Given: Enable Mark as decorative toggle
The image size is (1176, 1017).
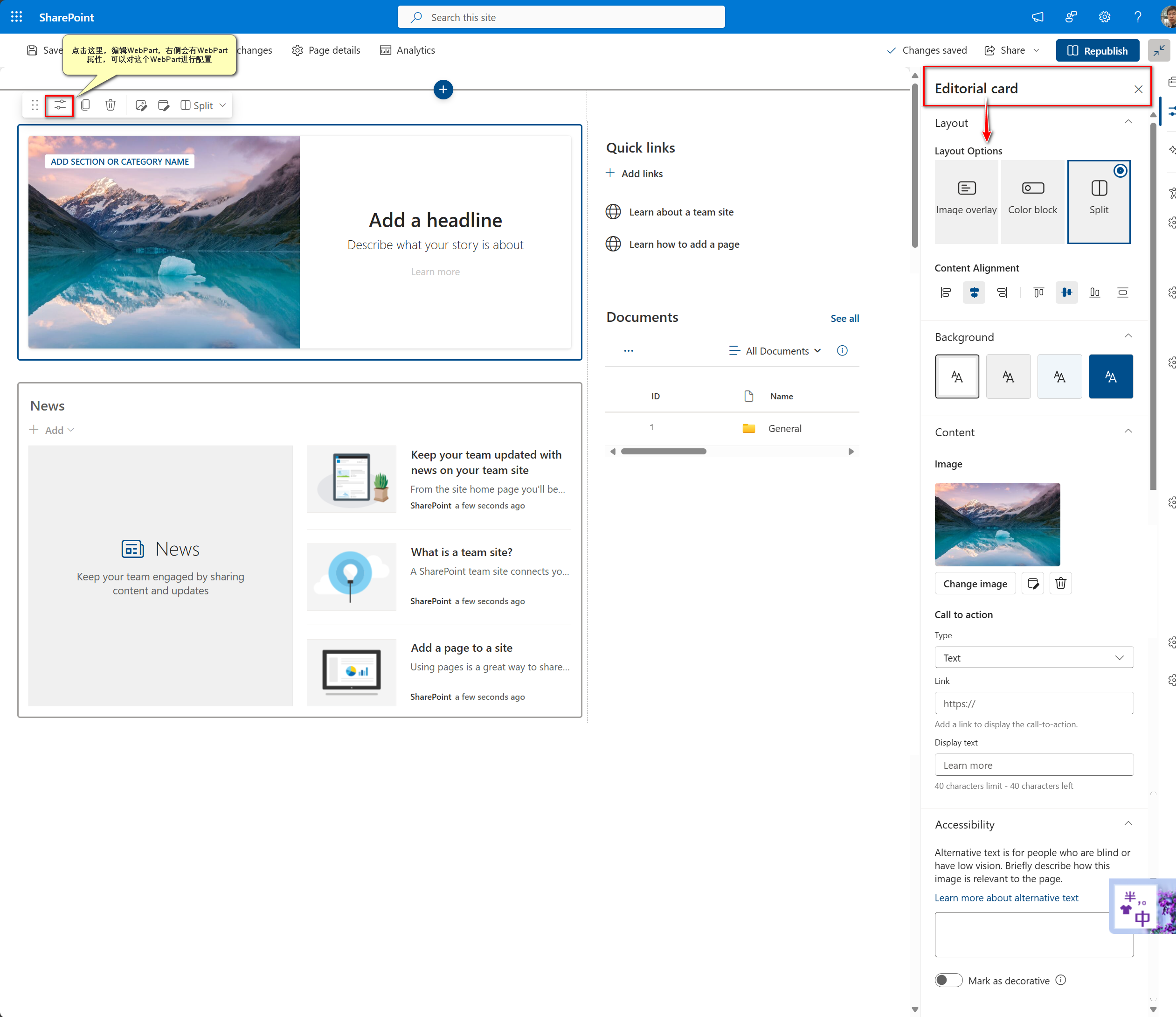Looking at the screenshot, I should click(x=948, y=980).
